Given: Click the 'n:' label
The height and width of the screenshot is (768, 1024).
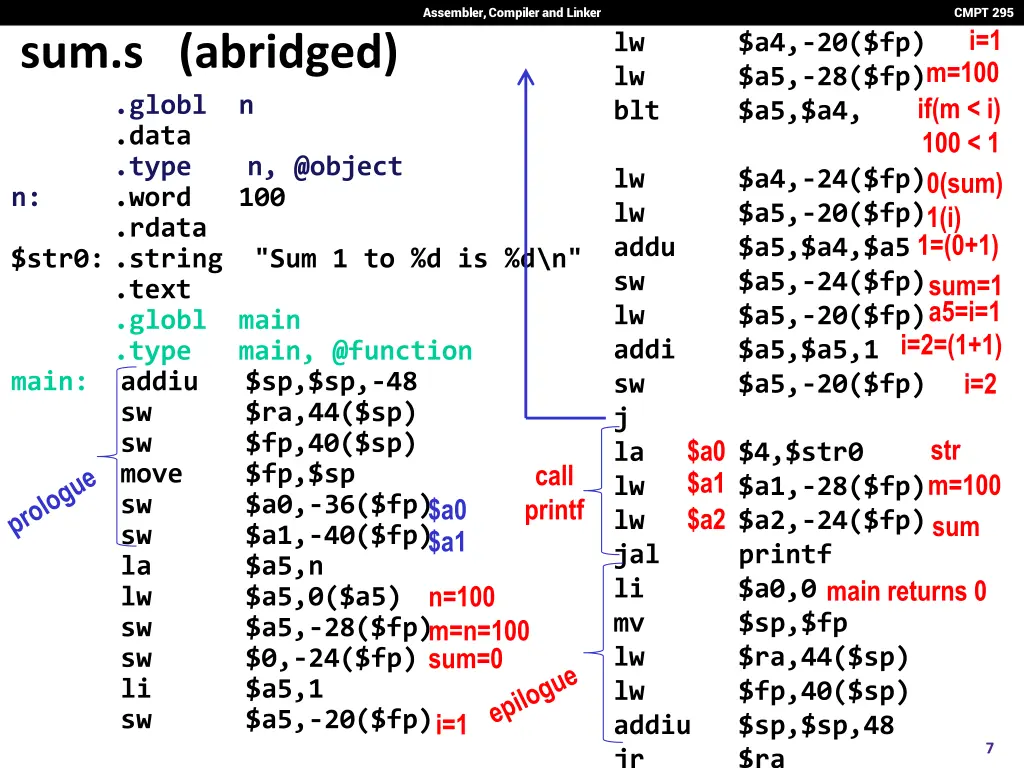Looking at the screenshot, I should point(25,197).
